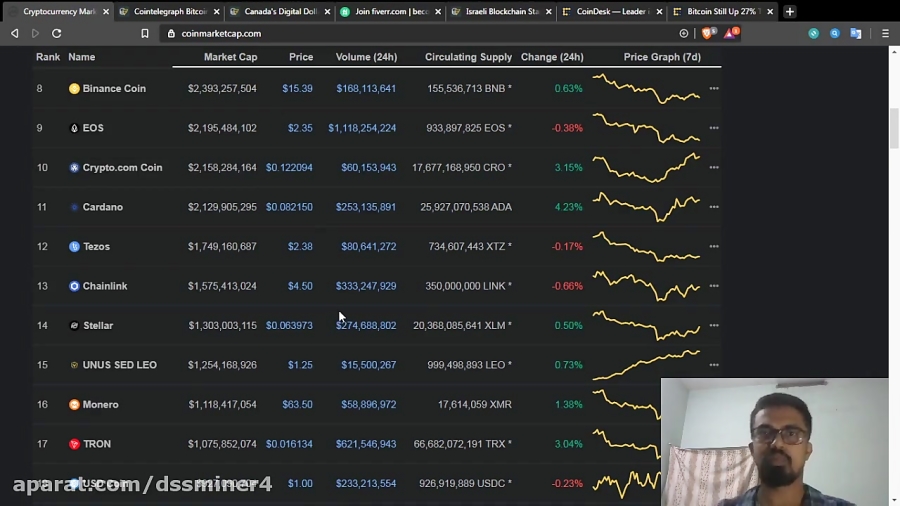Image resolution: width=900 pixels, height=506 pixels.
Task: Go back with the browser back arrow
Action: pyautogui.click(x=15, y=34)
